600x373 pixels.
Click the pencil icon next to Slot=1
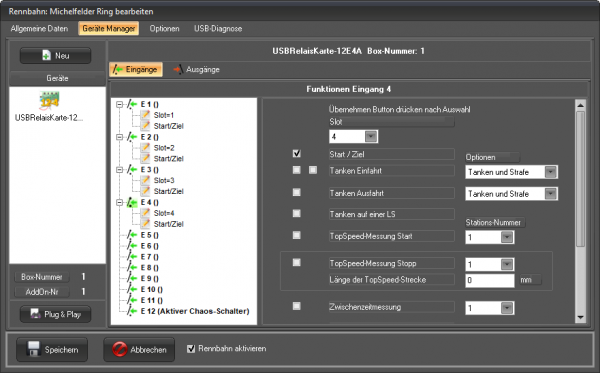pos(145,115)
